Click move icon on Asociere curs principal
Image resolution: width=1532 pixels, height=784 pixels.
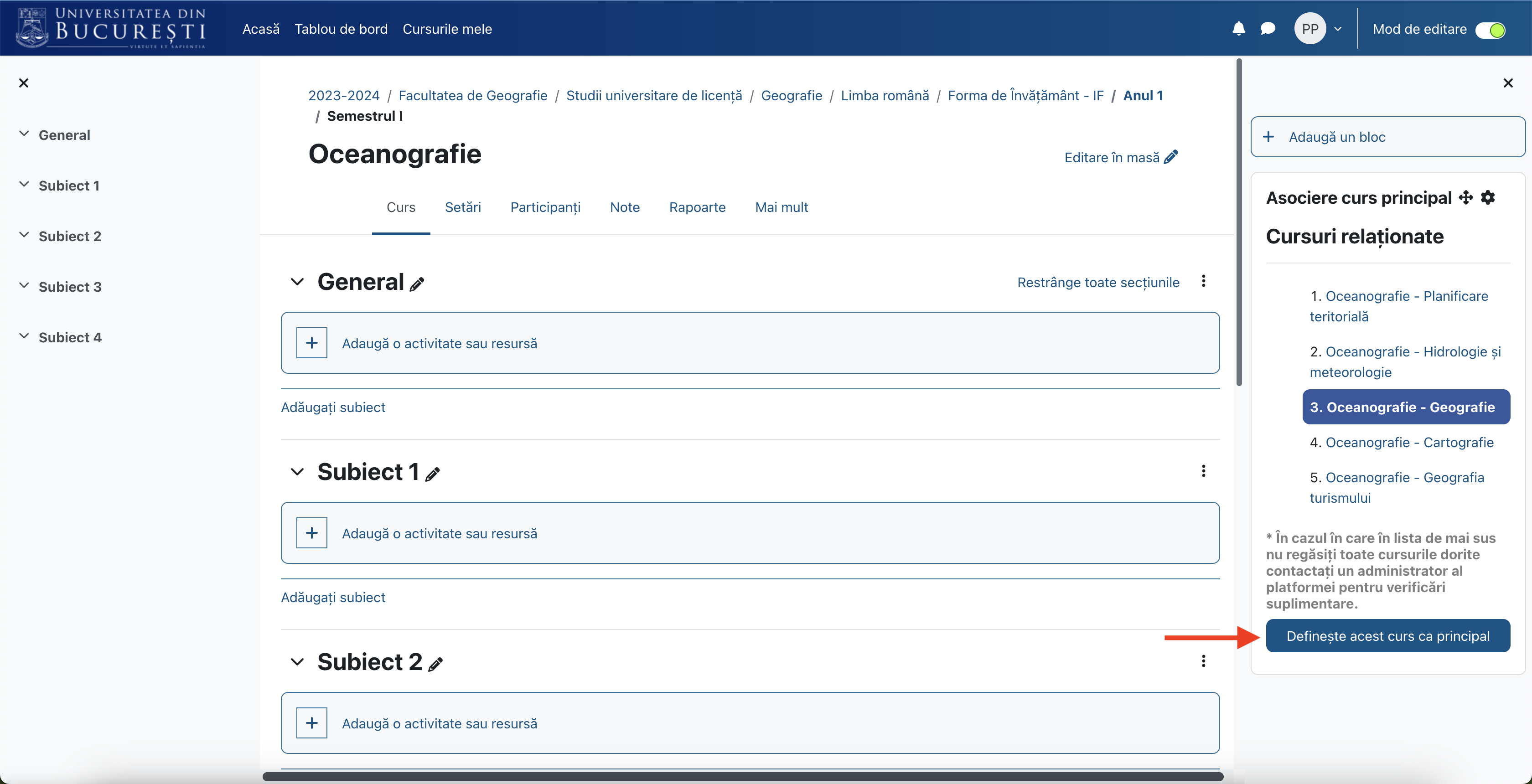point(1466,197)
